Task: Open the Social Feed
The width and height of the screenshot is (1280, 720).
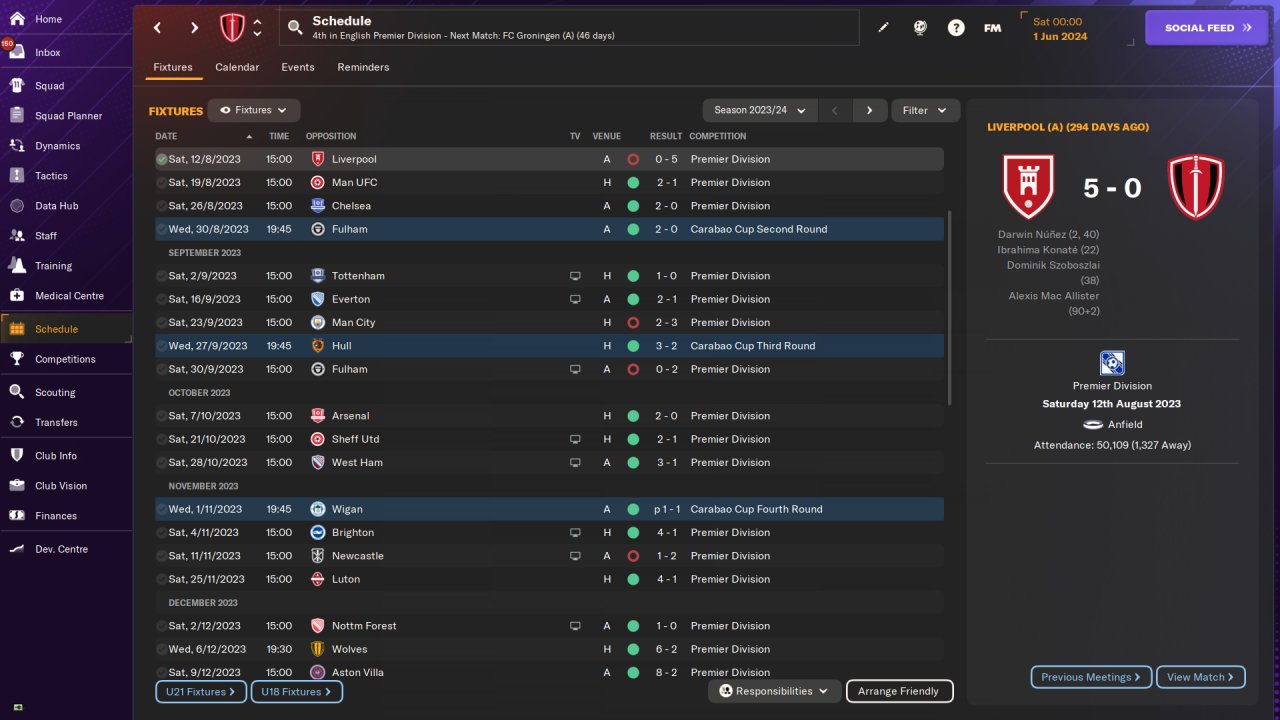Action: pyautogui.click(x=1207, y=28)
